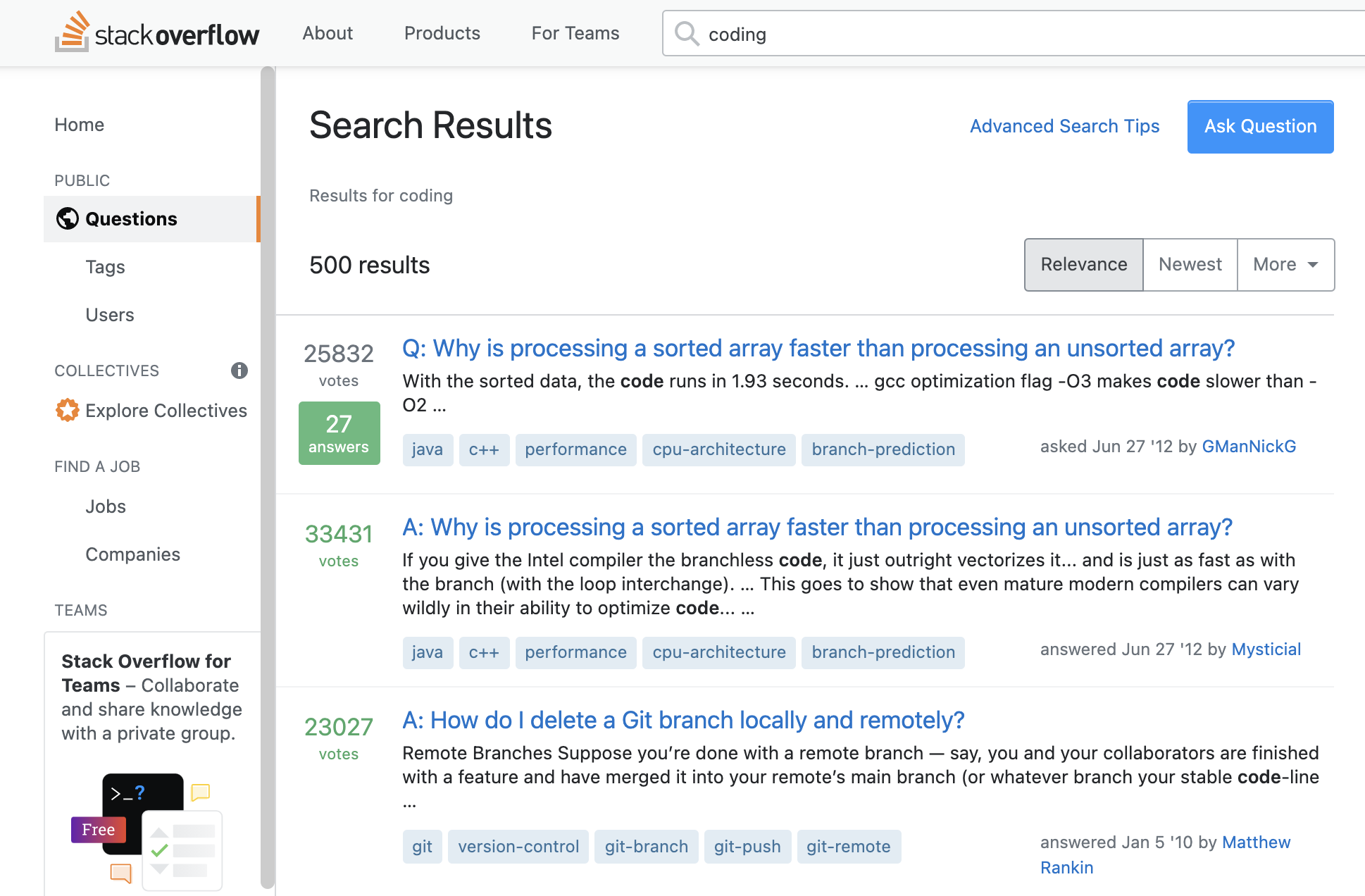This screenshot has width=1365, height=896.
Task: Open the Products menu
Action: pos(442,33)
